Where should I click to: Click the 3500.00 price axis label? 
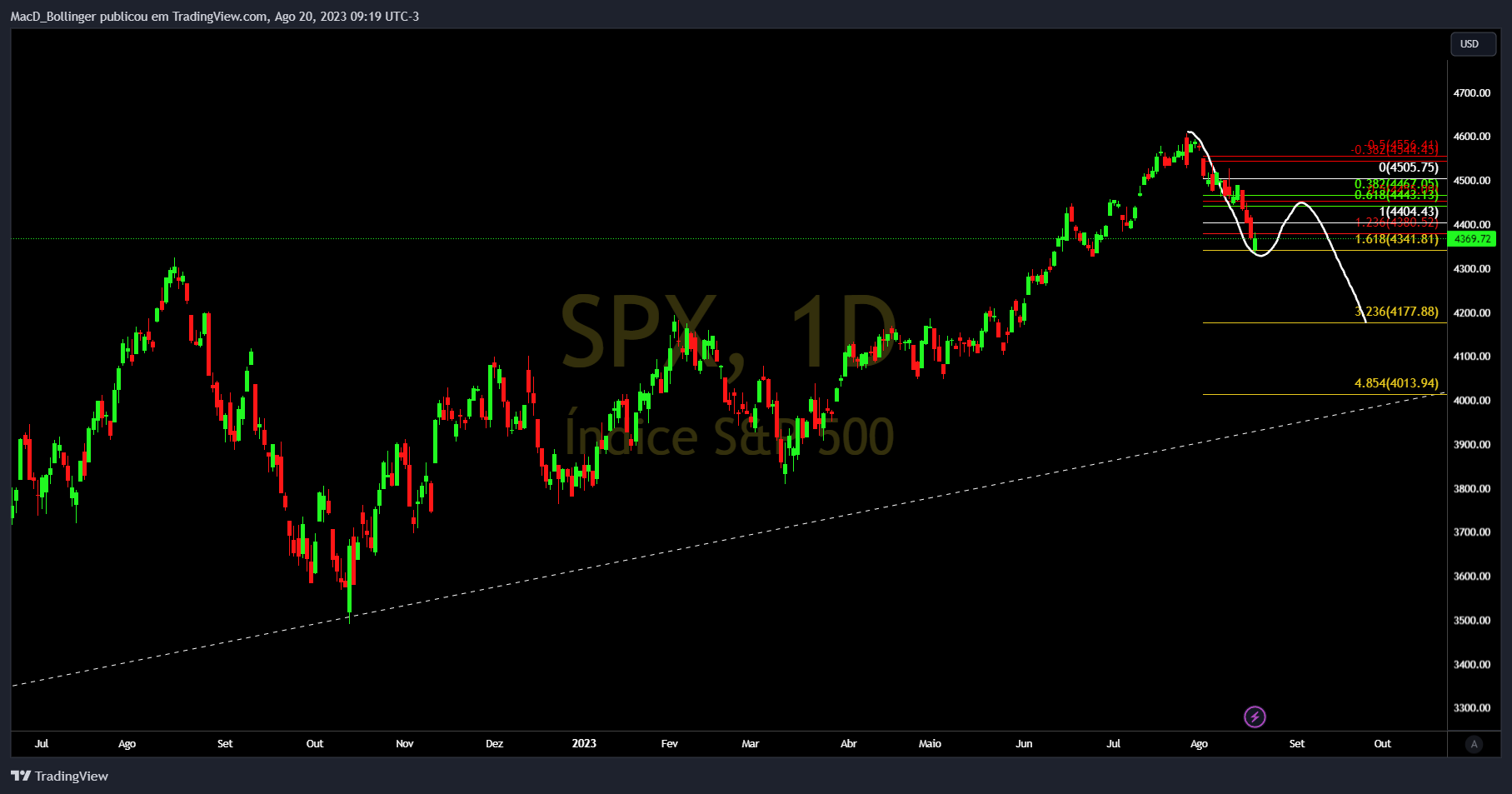tap(1472, 621)
